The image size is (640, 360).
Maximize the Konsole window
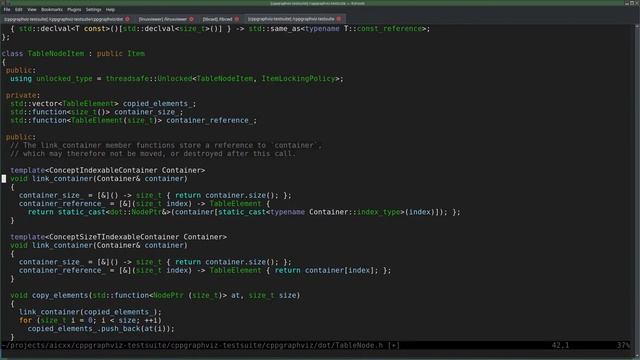(632, 3)
